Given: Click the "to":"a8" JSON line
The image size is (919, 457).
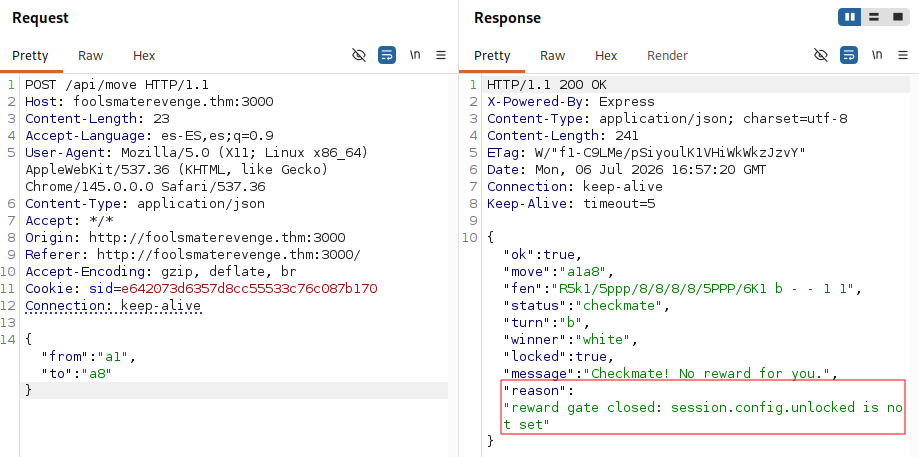Looking at the screenshot, I should (x=76, y=373).
